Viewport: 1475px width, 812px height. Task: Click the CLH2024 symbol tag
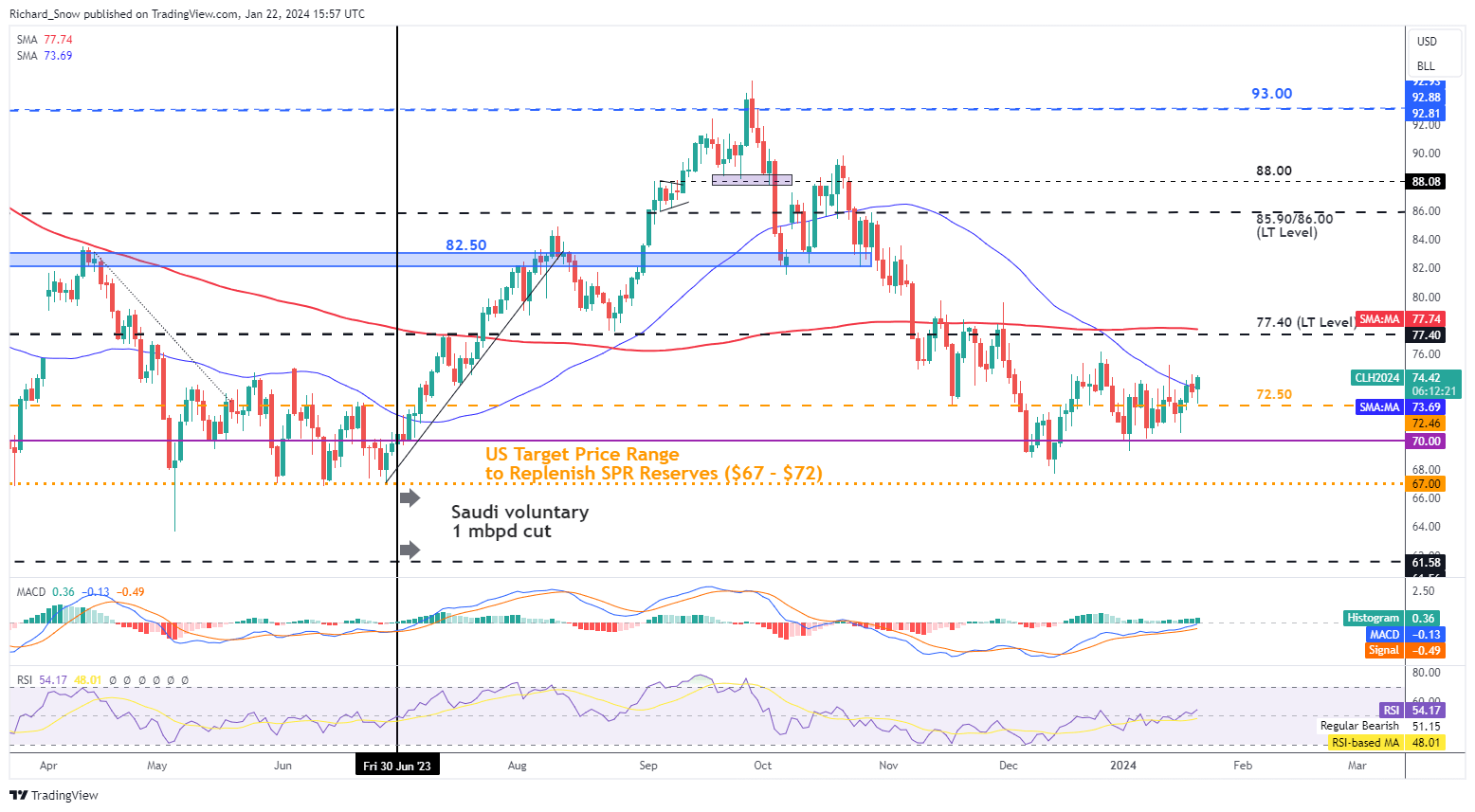pos(1377,377)
